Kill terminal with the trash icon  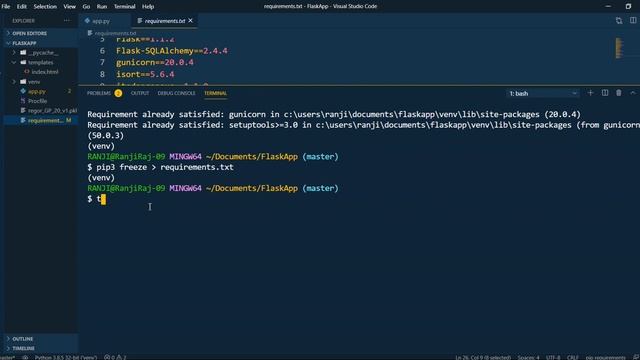(619, 93)
